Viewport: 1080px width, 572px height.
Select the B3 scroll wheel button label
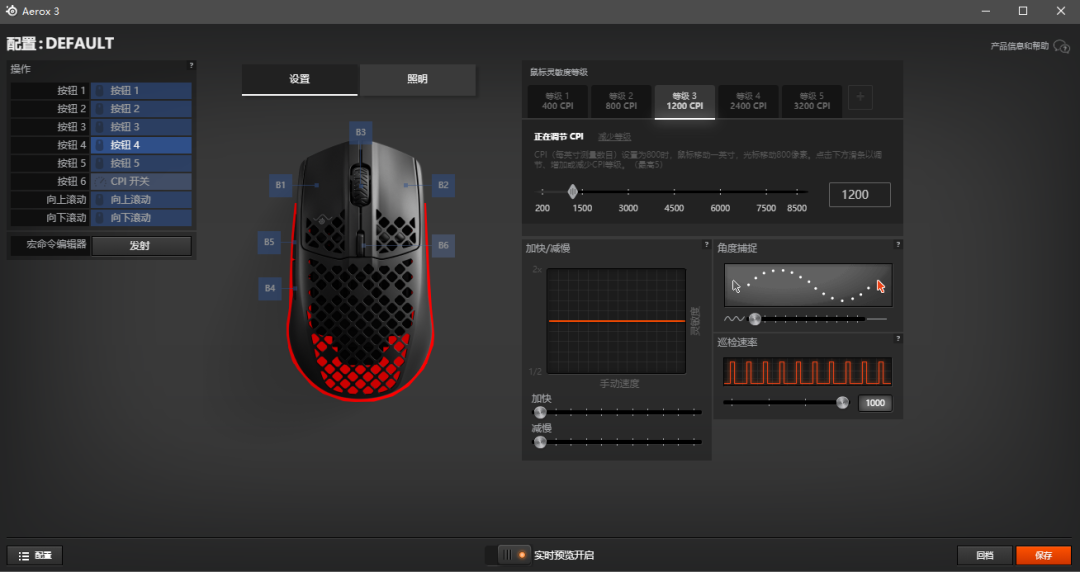(360, 132)
